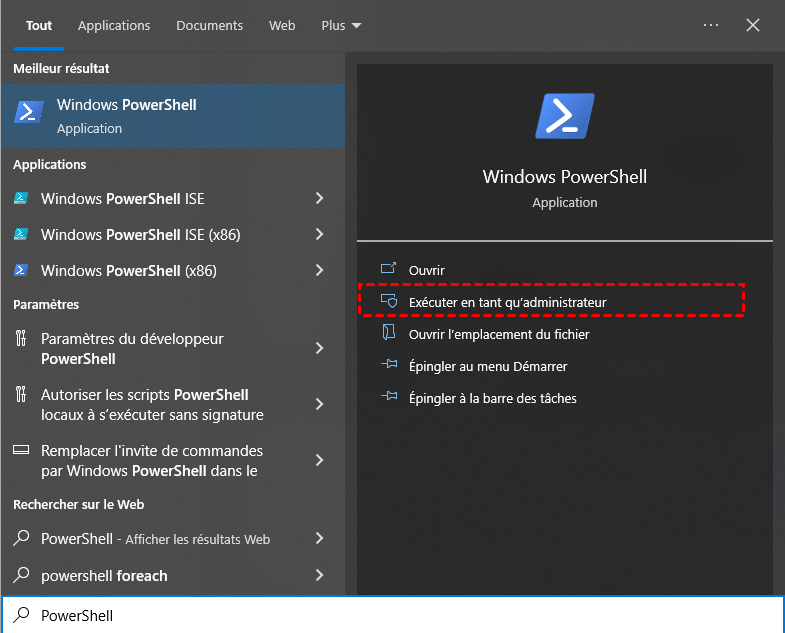Click the developer settings sliders icon
This screenshot has height=633, width=785.
click(x=21, y=339)
